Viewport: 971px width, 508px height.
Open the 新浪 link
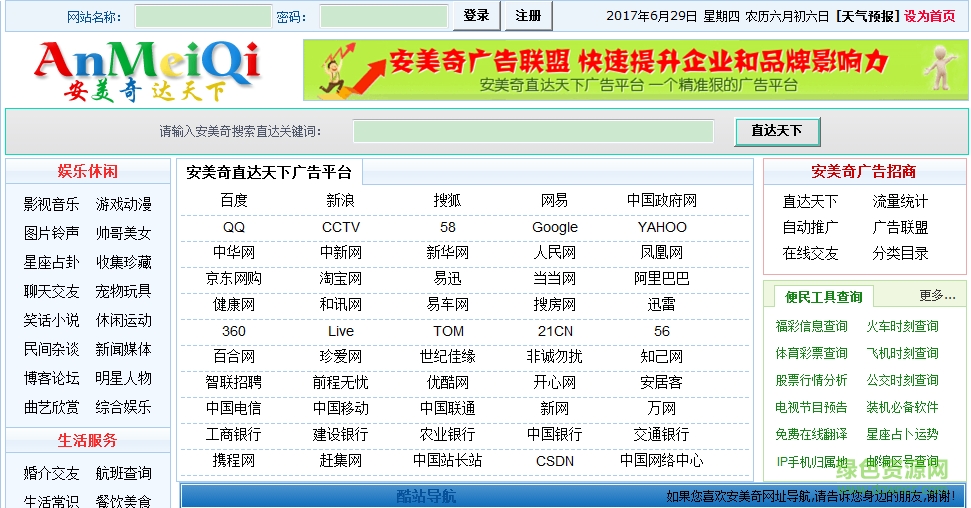(x=341, y=201)
